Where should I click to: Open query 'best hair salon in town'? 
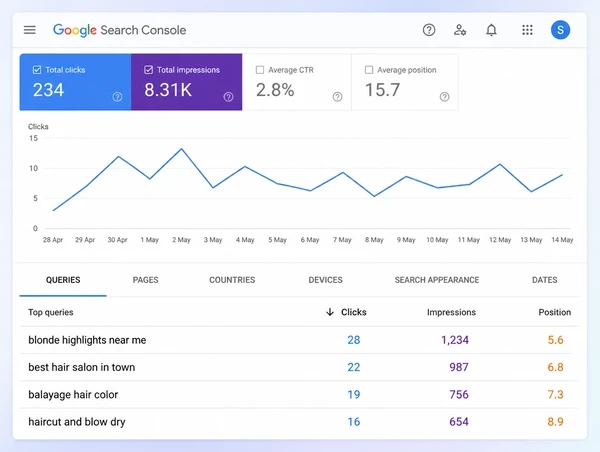(82, 367)
